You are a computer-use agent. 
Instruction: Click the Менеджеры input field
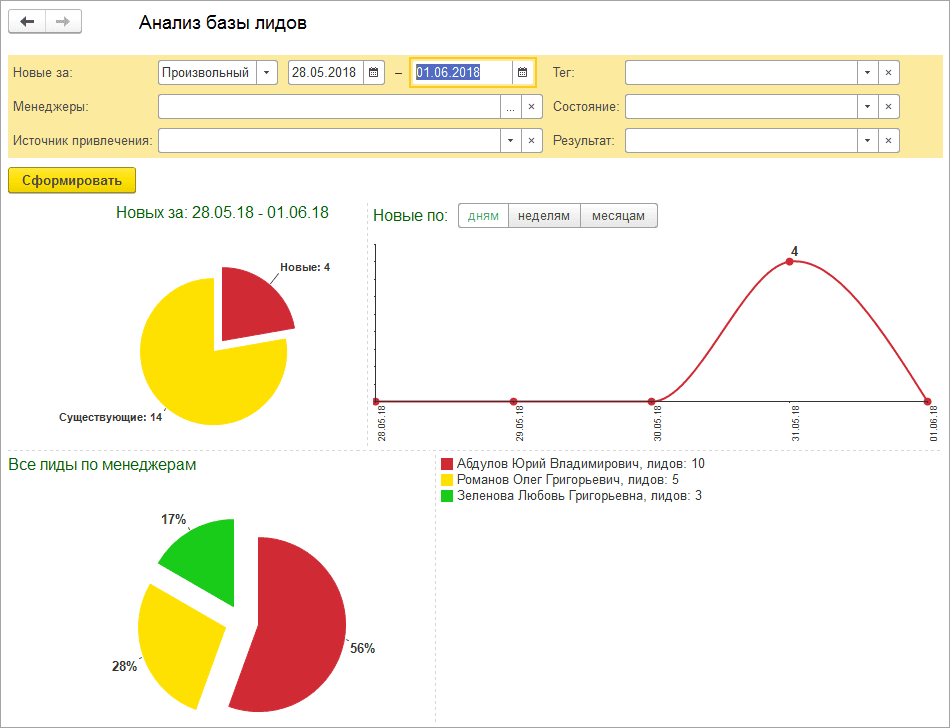point(330,107)
